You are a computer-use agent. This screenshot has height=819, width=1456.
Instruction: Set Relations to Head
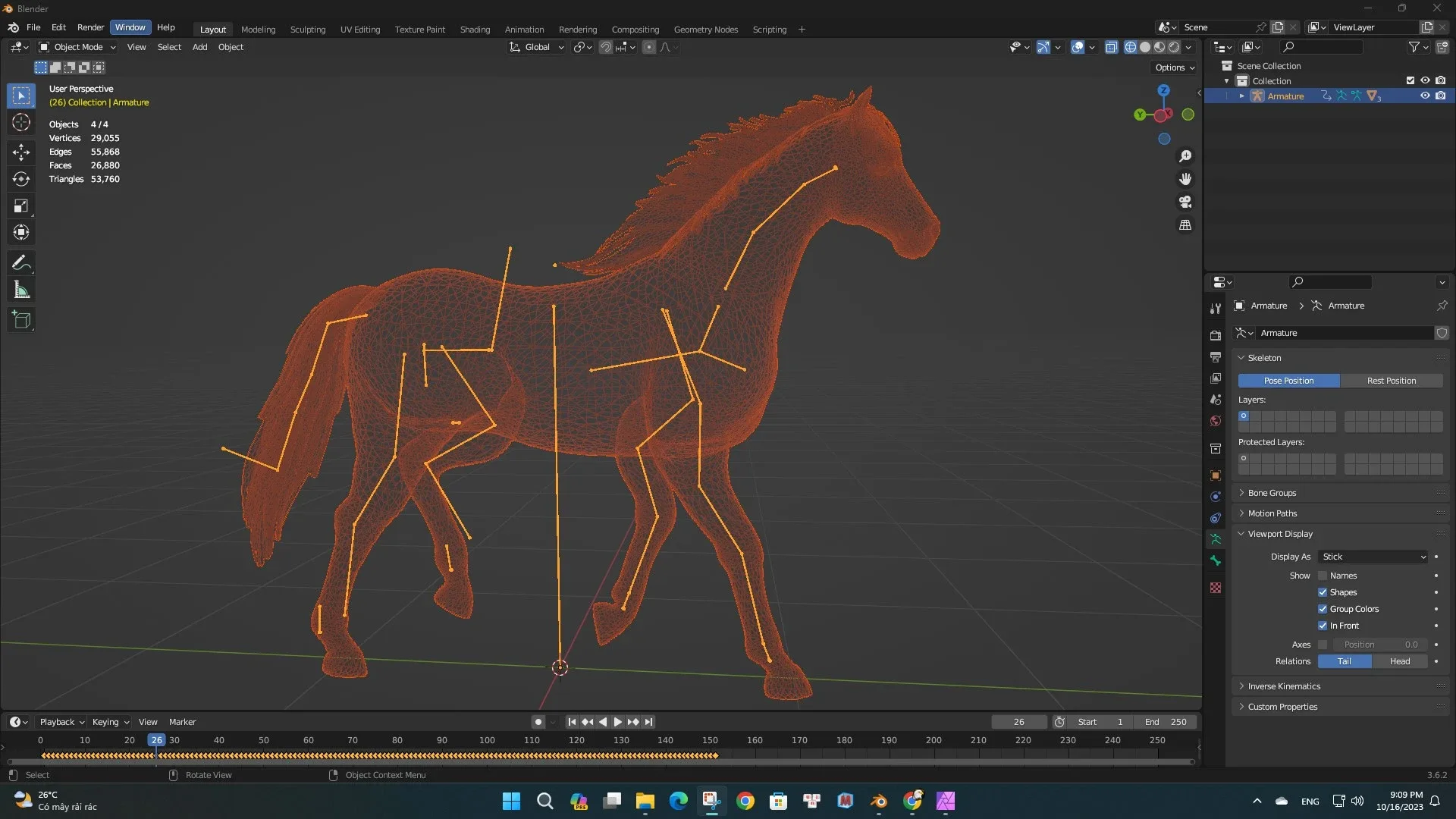click(1400, 661)
